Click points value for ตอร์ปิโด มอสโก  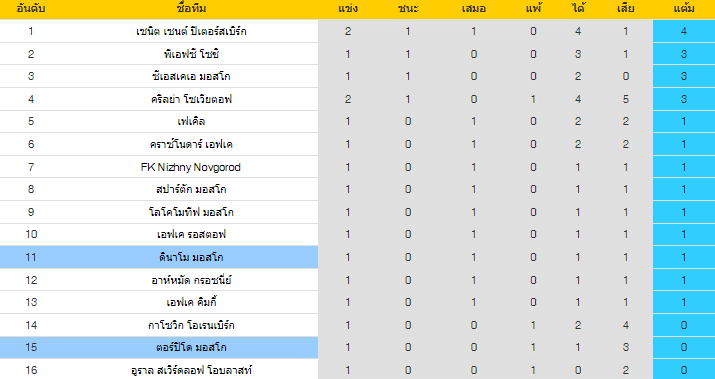click(x=684, y=348)
